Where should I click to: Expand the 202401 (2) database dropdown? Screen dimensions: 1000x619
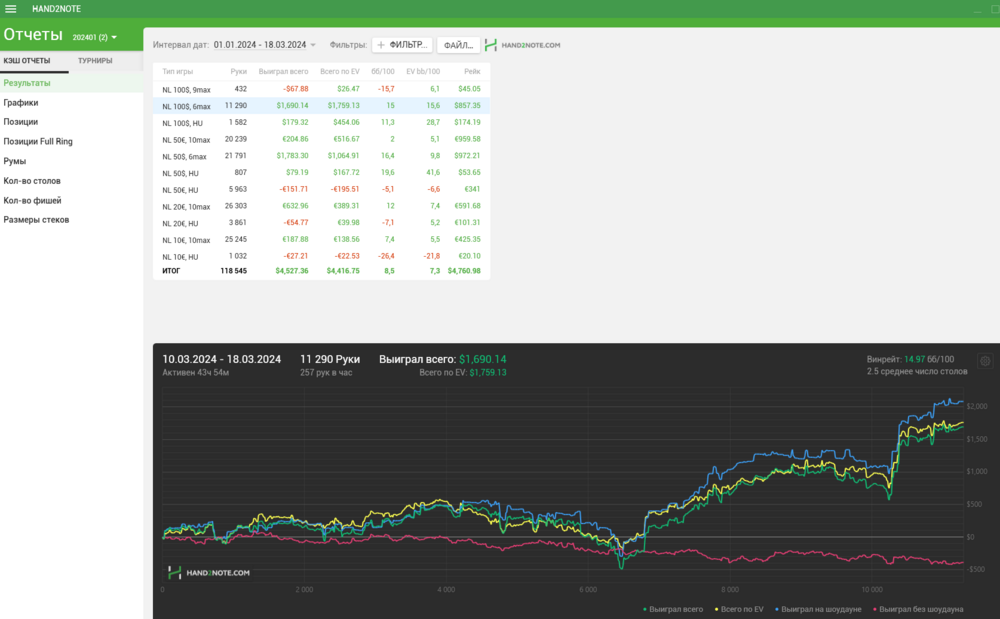94,38
